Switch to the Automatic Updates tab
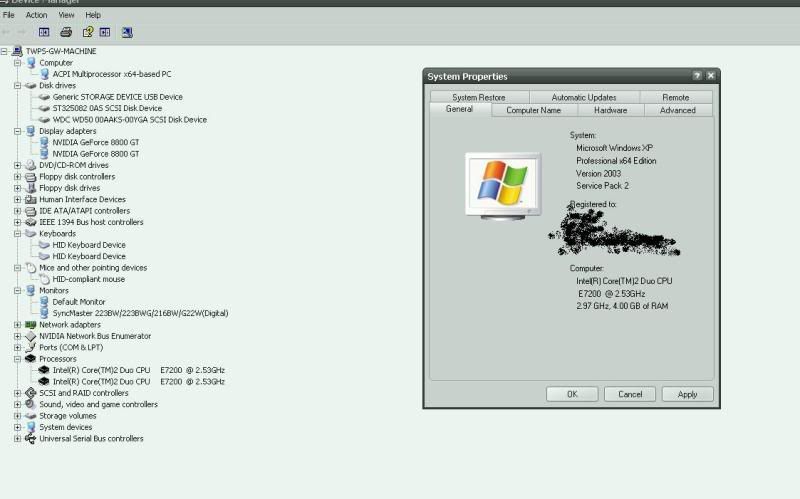The width and height of the screenshot is (800, 499). 584,97
